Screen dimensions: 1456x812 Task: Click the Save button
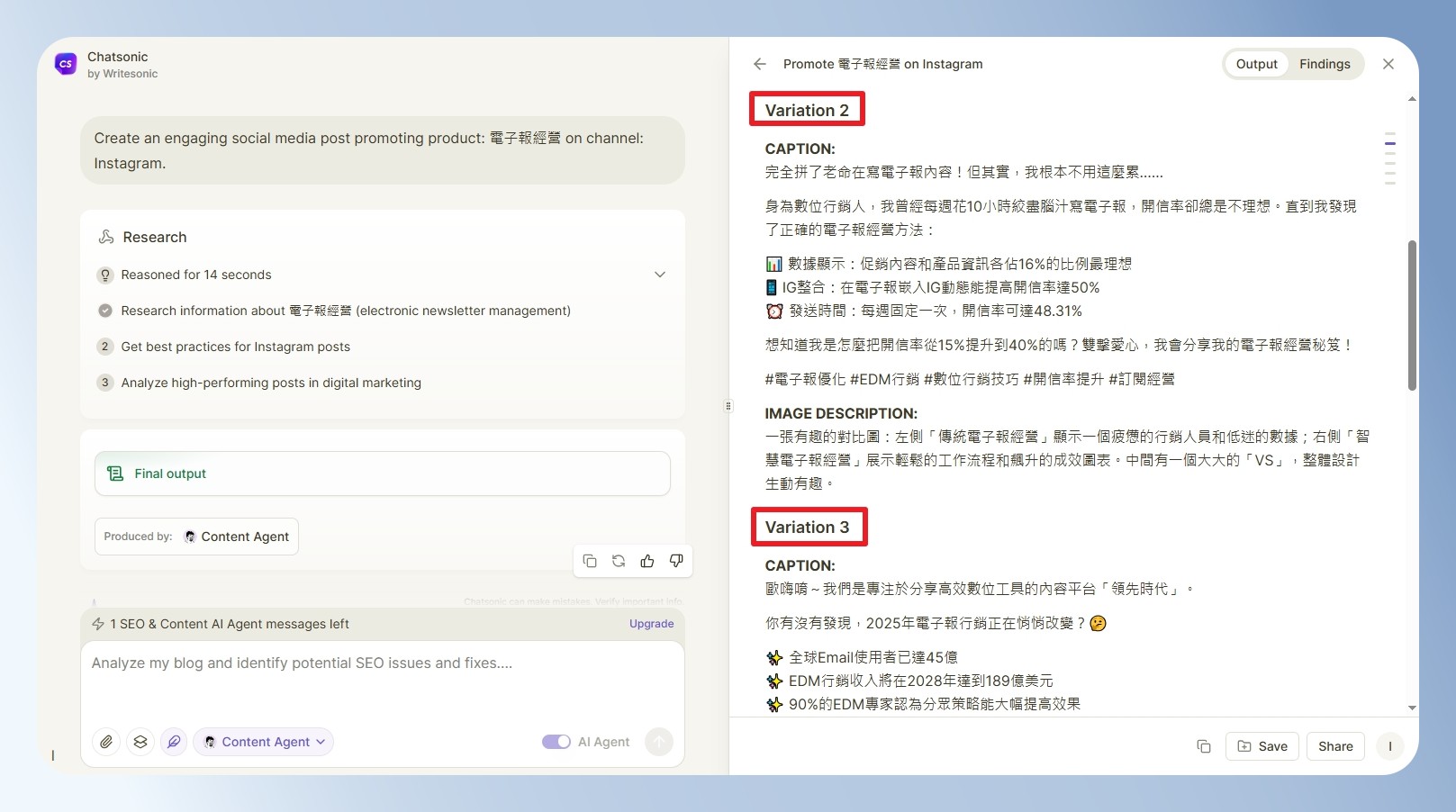1262,746
